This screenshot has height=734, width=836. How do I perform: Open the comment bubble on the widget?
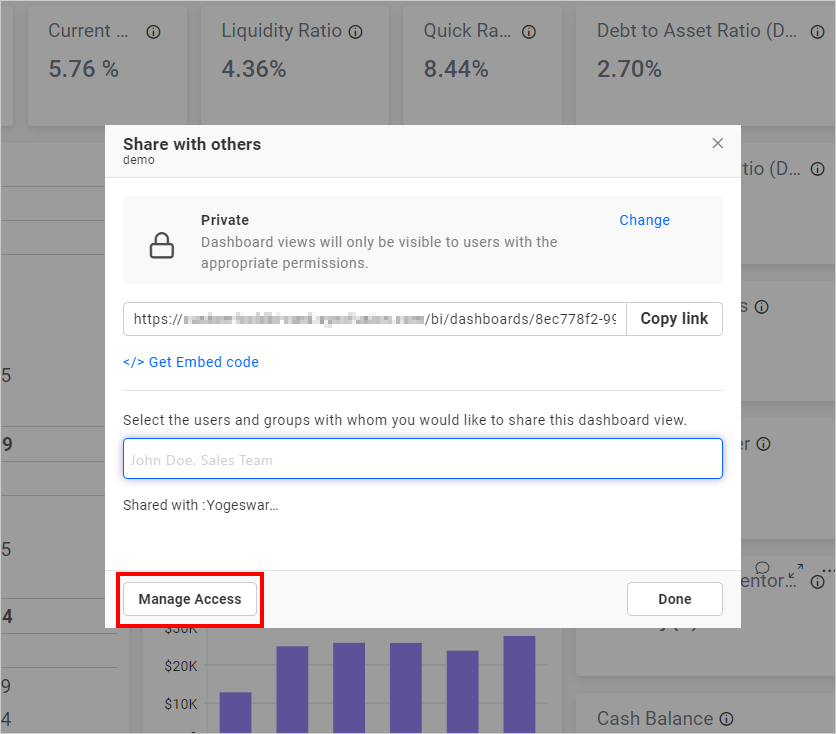762,567
